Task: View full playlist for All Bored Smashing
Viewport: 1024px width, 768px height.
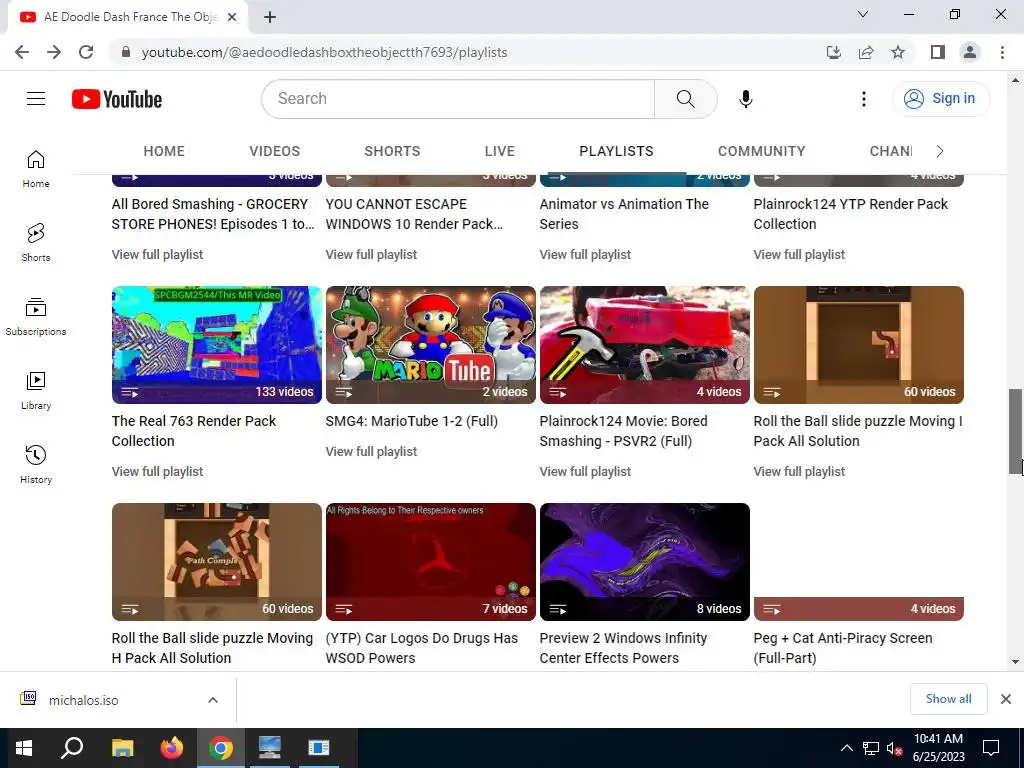Action: [157, 255]
